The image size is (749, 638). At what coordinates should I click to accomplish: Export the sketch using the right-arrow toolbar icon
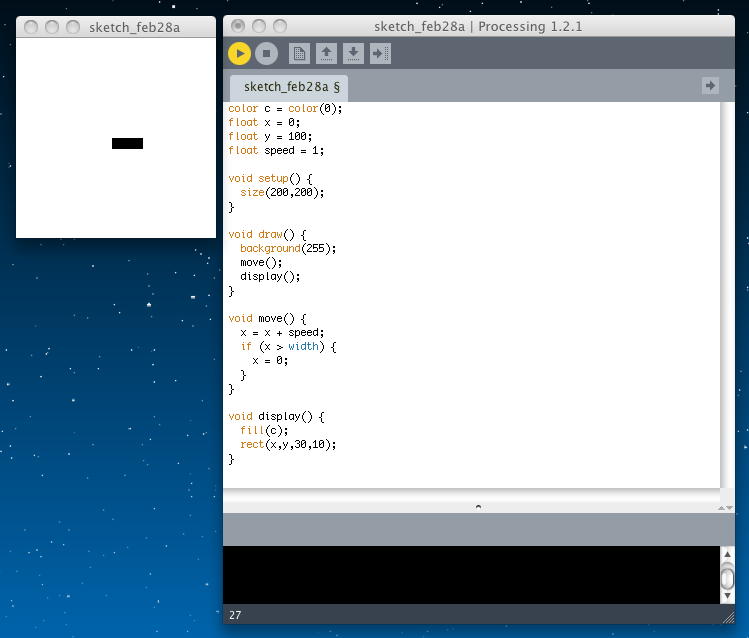coord(380,54)
